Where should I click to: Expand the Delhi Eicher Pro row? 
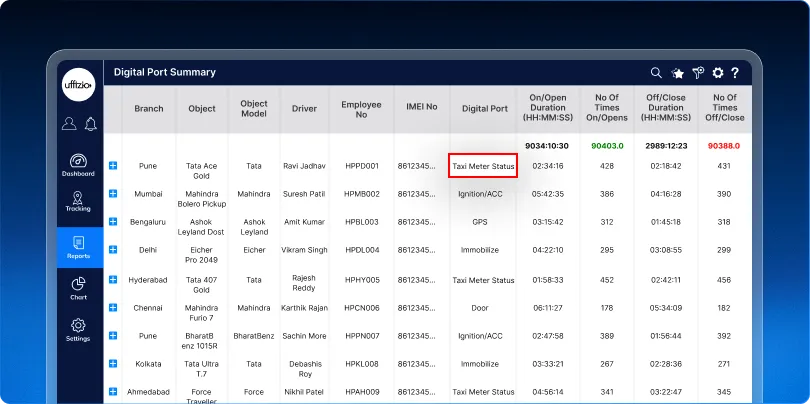coord(113,250)
